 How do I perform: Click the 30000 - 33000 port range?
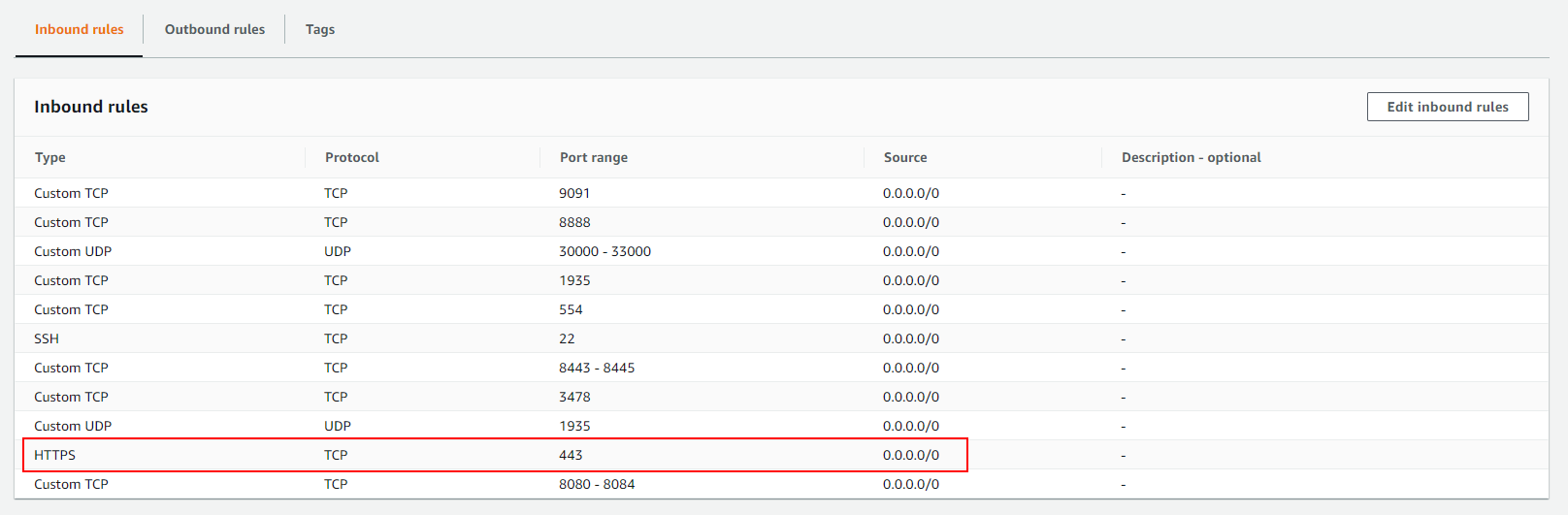[x=604, y=251]
